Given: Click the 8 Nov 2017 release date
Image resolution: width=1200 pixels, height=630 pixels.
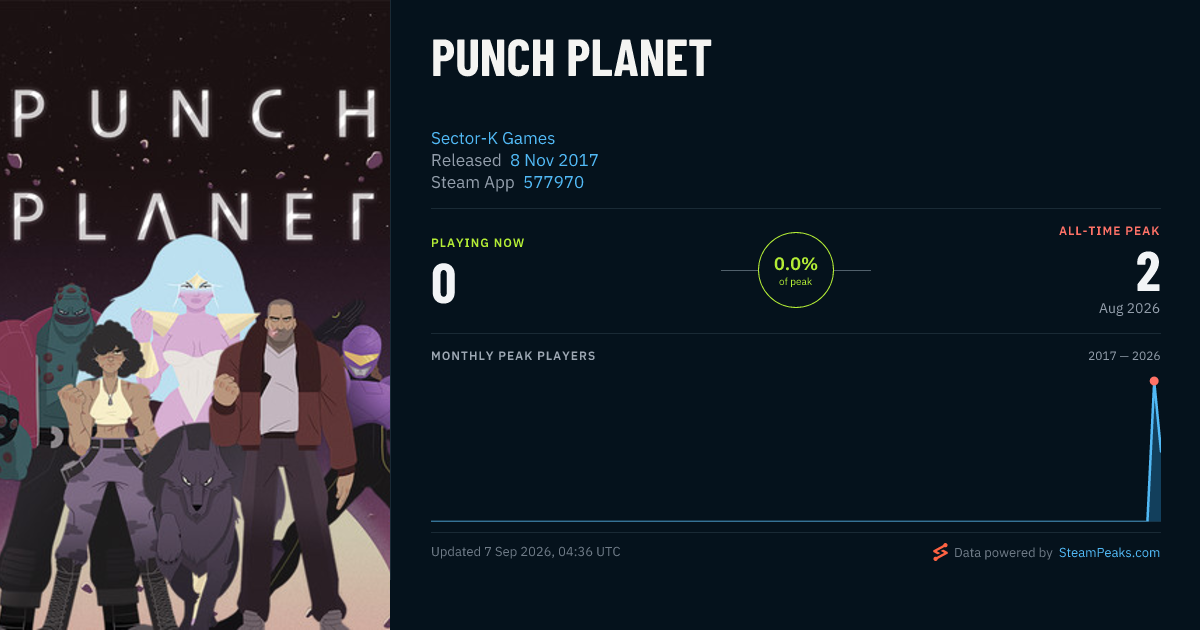Looking at the screenshot, I should pos(554,160).
